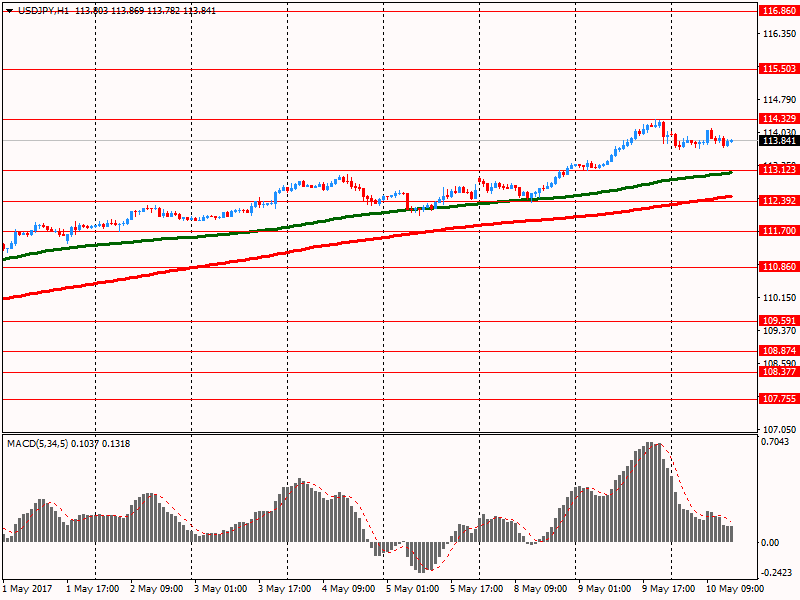
Task: Select the 115.503 price level label
Action: click(779, 69)
